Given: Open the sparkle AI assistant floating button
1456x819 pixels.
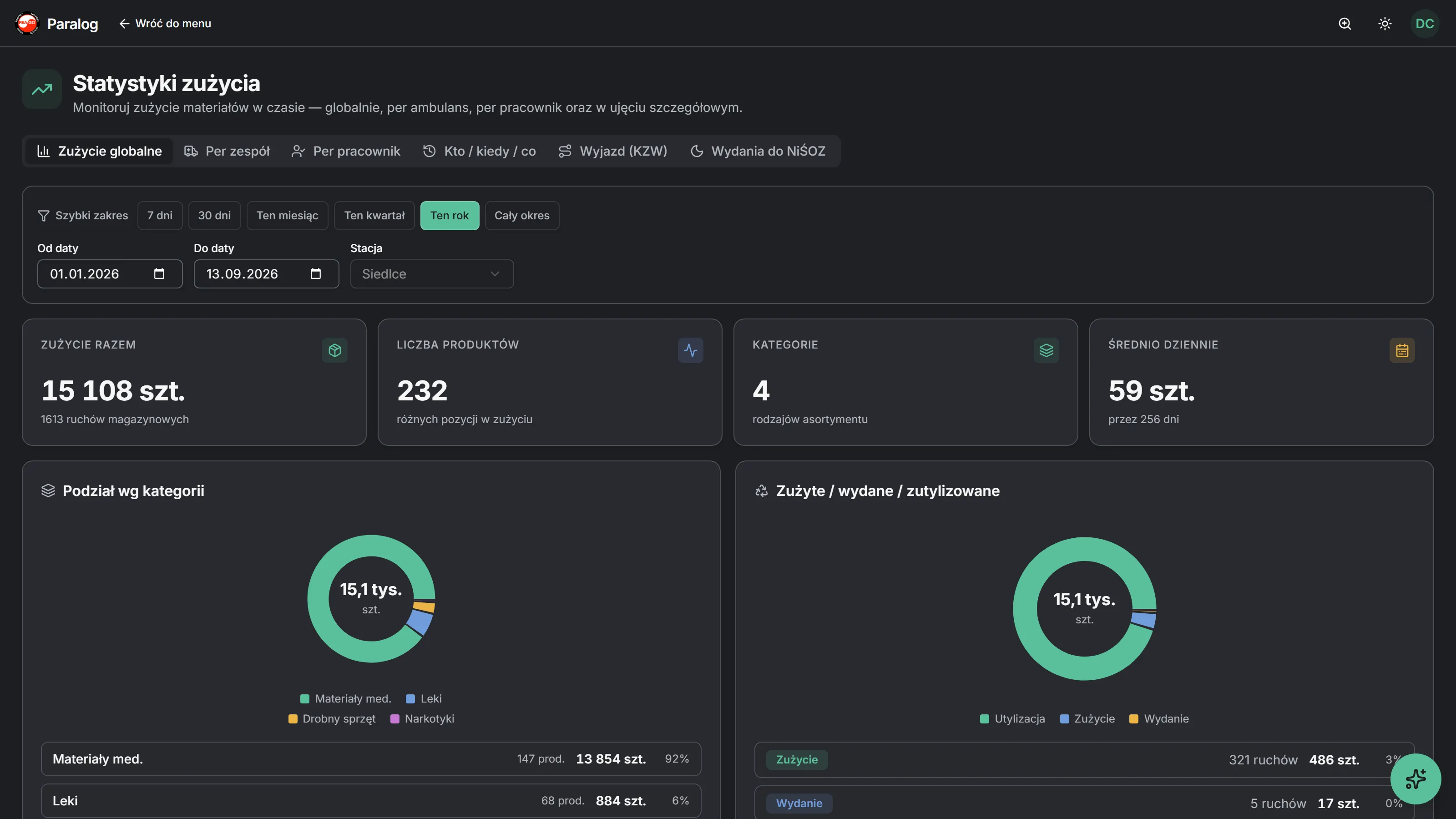Looking at the screenshot, I should (x=1416, y=779).
